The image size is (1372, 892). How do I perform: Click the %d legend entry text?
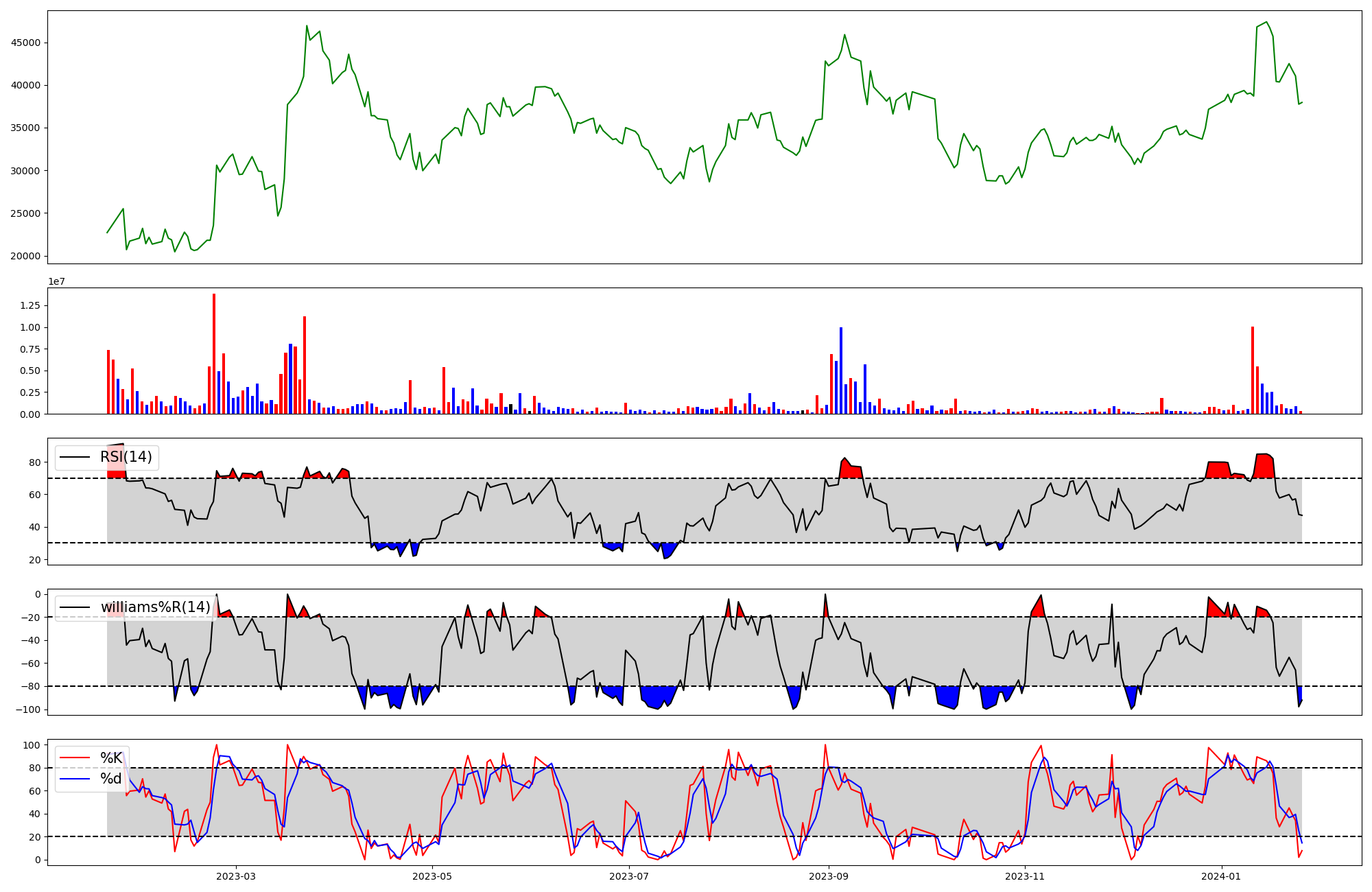point(111,779)
